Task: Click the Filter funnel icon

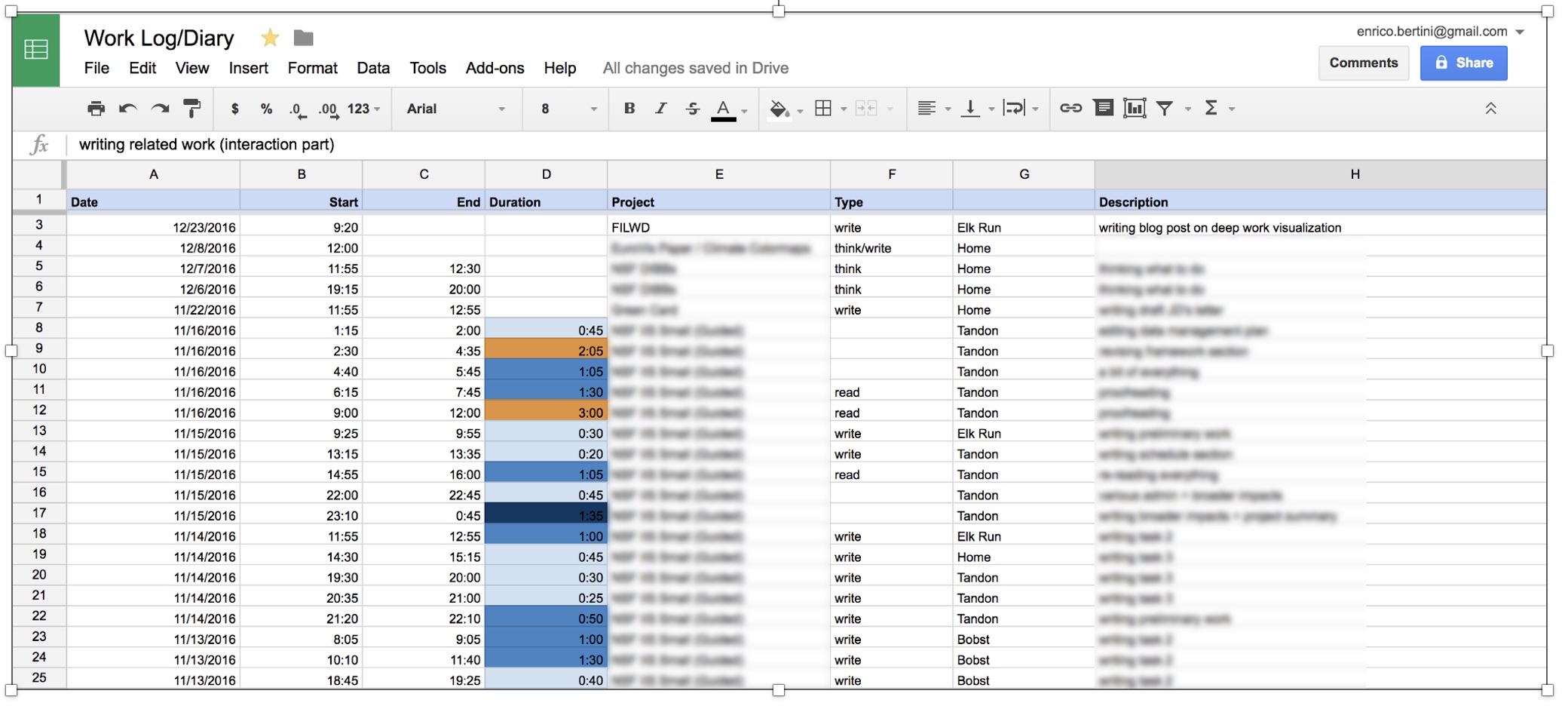Action: pyautogui.click(x=1165, y=109)
